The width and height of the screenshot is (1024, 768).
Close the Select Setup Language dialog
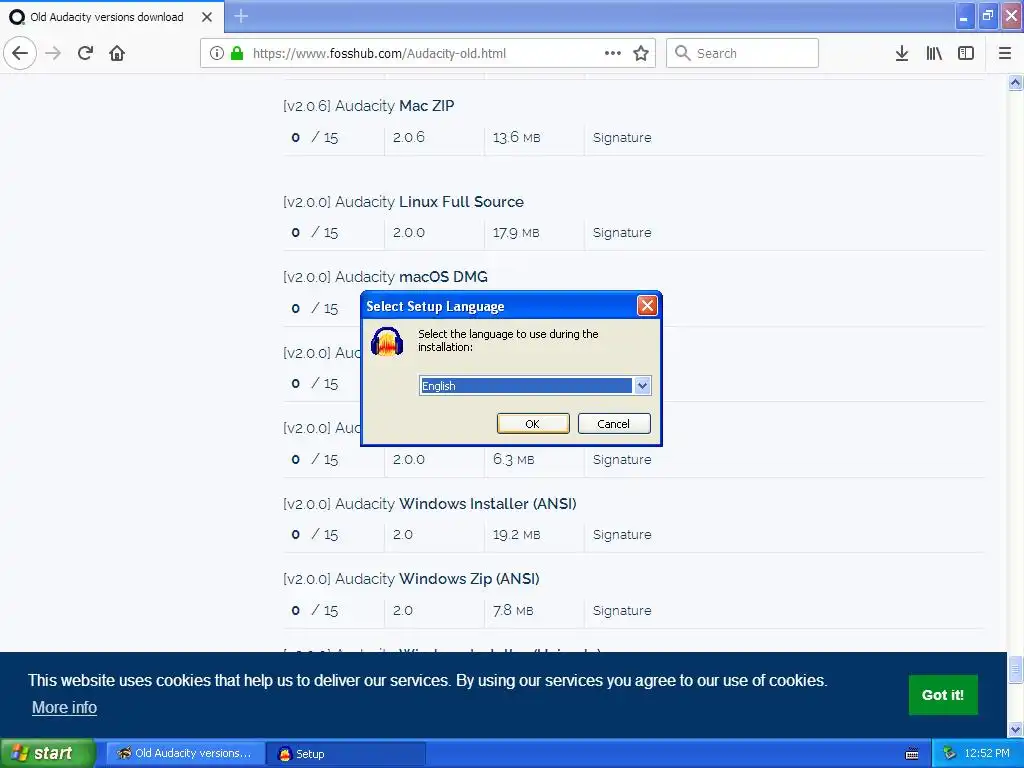[x=647, y=306]
